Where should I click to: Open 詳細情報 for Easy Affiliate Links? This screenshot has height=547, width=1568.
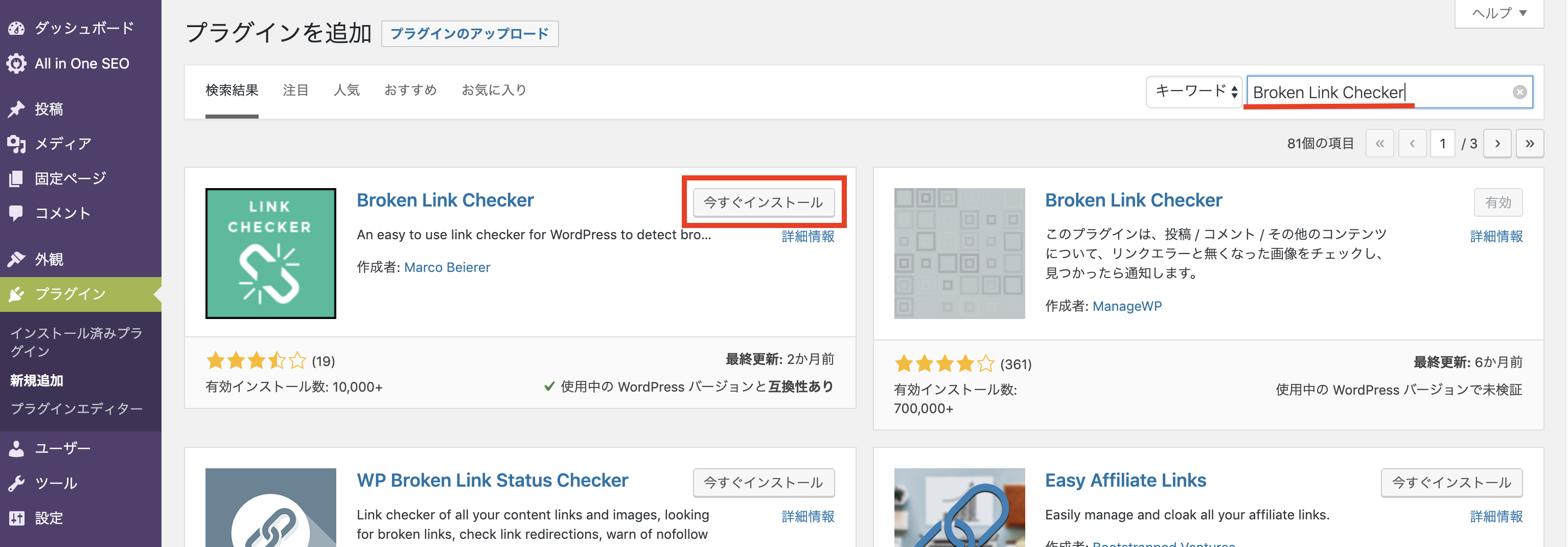(x=1496, y=516)
